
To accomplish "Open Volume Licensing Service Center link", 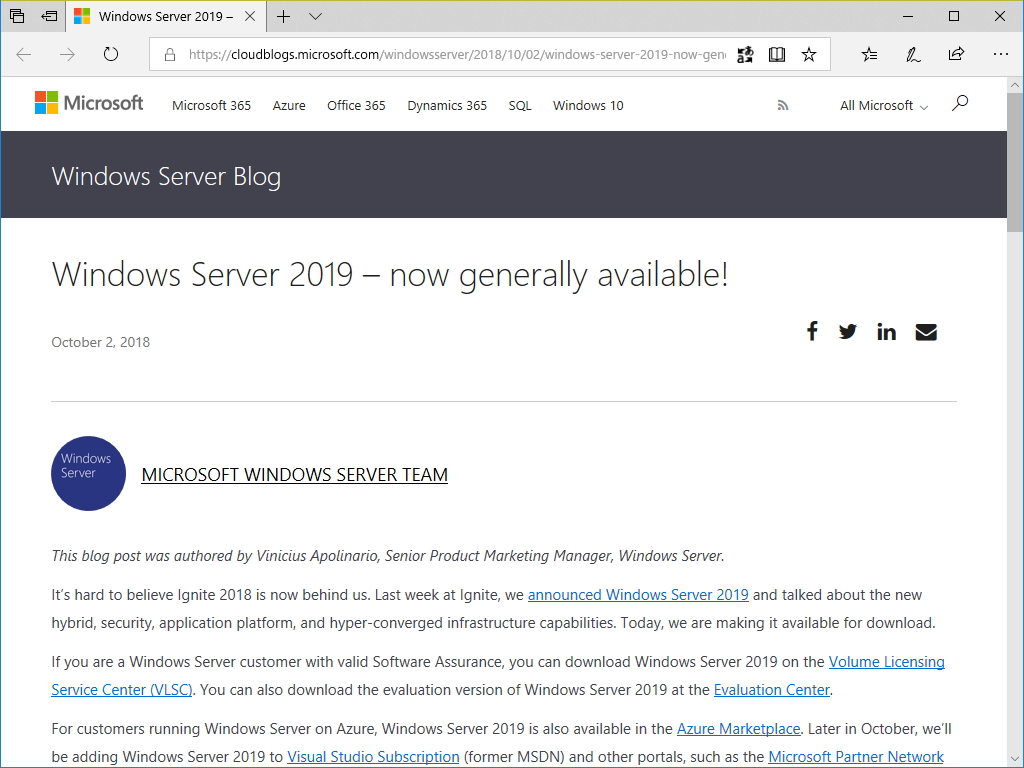I will tap(886, 661).
